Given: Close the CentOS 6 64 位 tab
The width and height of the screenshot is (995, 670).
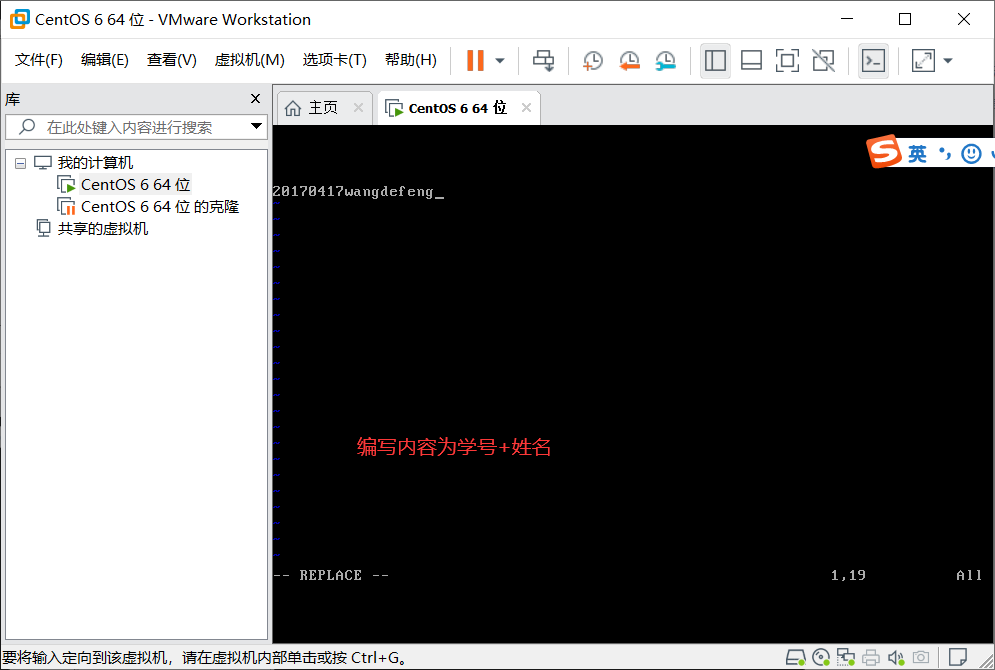Looking at the screenshot, I should pos(526,107).
